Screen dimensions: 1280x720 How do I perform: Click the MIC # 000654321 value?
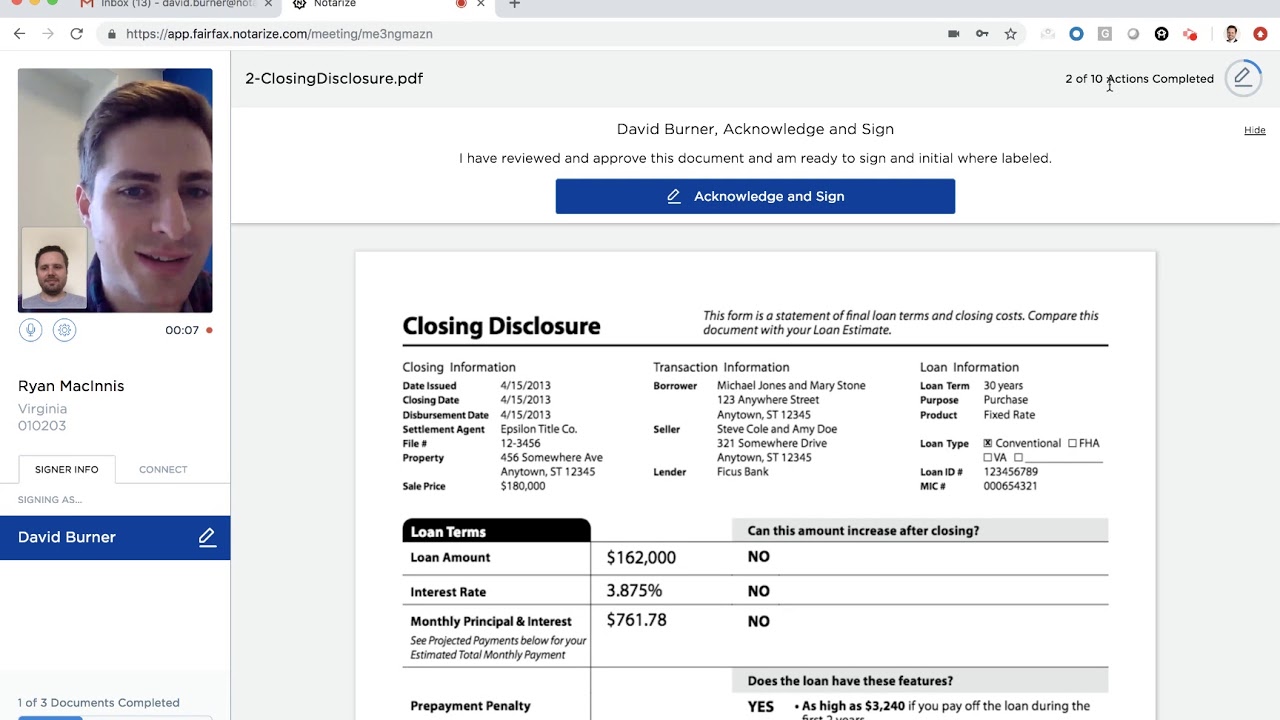(1010, 486)
